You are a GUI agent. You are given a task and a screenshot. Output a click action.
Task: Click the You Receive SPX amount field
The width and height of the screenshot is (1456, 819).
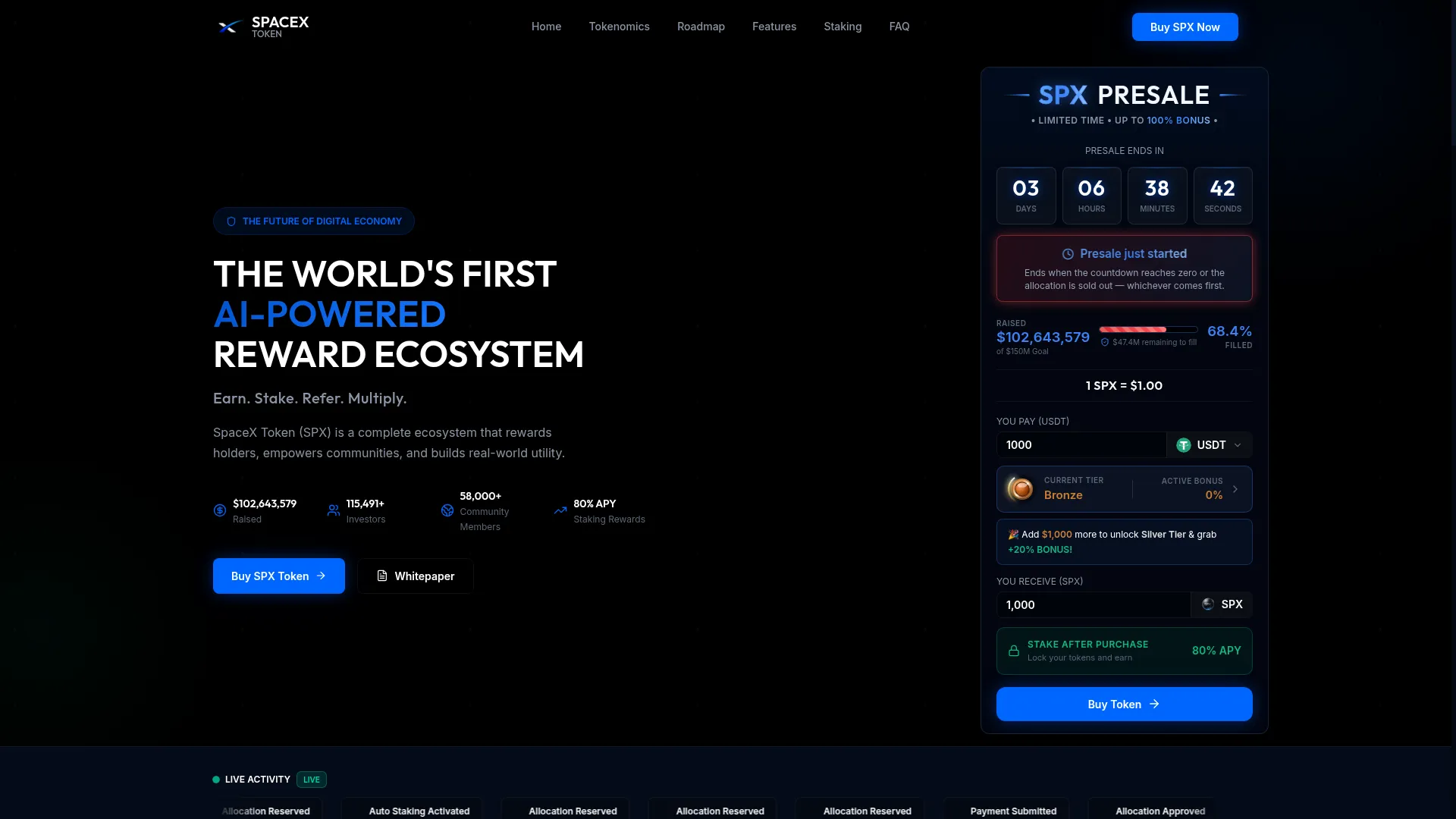click(1094, 604)
